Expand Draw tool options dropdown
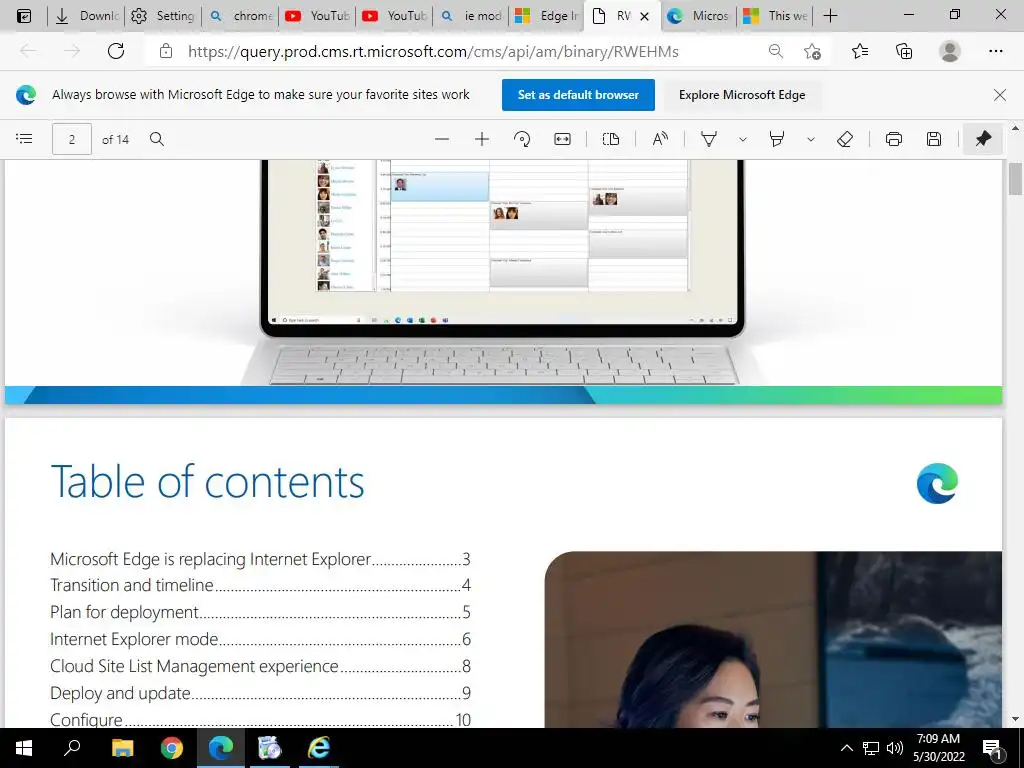Viewport: 1024px width, 768px height. (x=743, y=139)
